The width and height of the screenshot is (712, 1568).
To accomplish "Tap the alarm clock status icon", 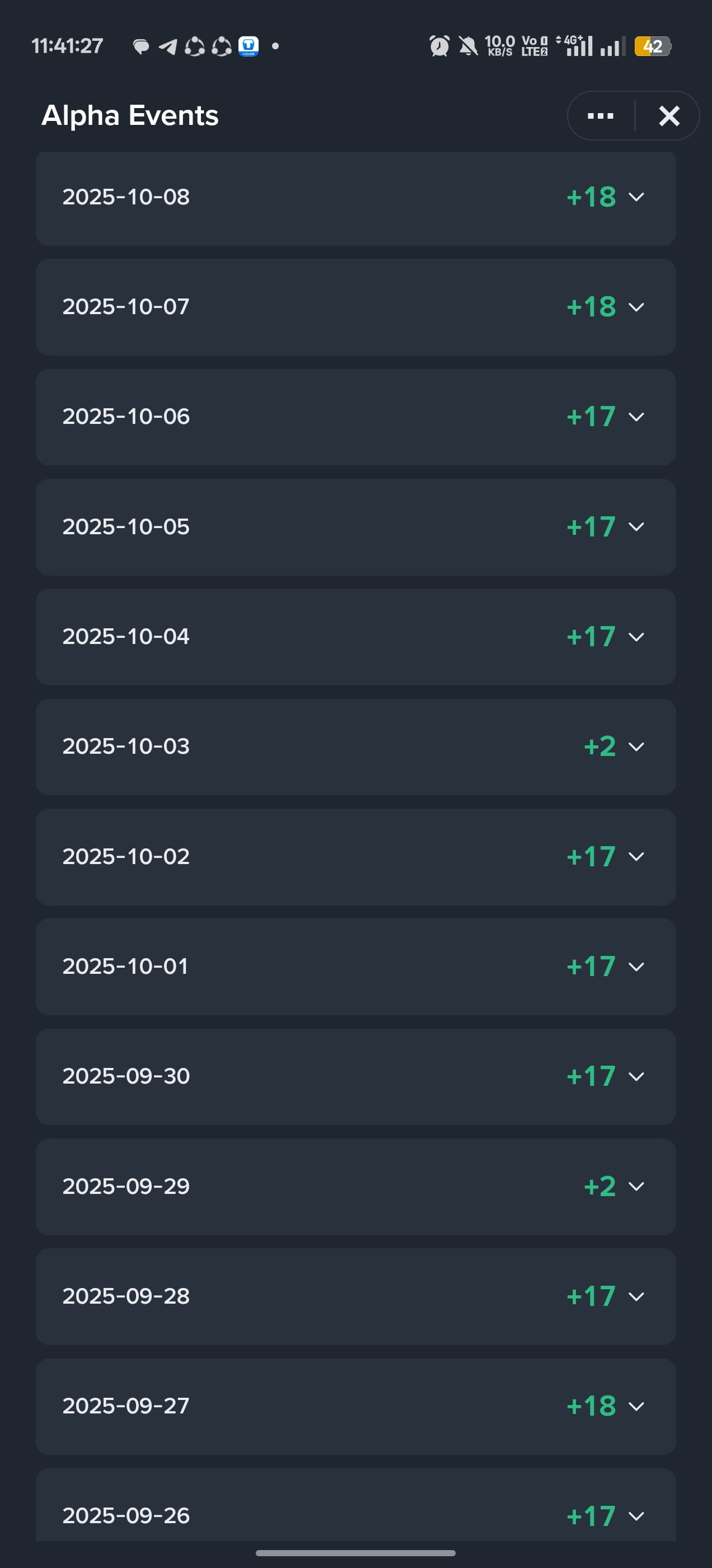I will tap(439, 46).
